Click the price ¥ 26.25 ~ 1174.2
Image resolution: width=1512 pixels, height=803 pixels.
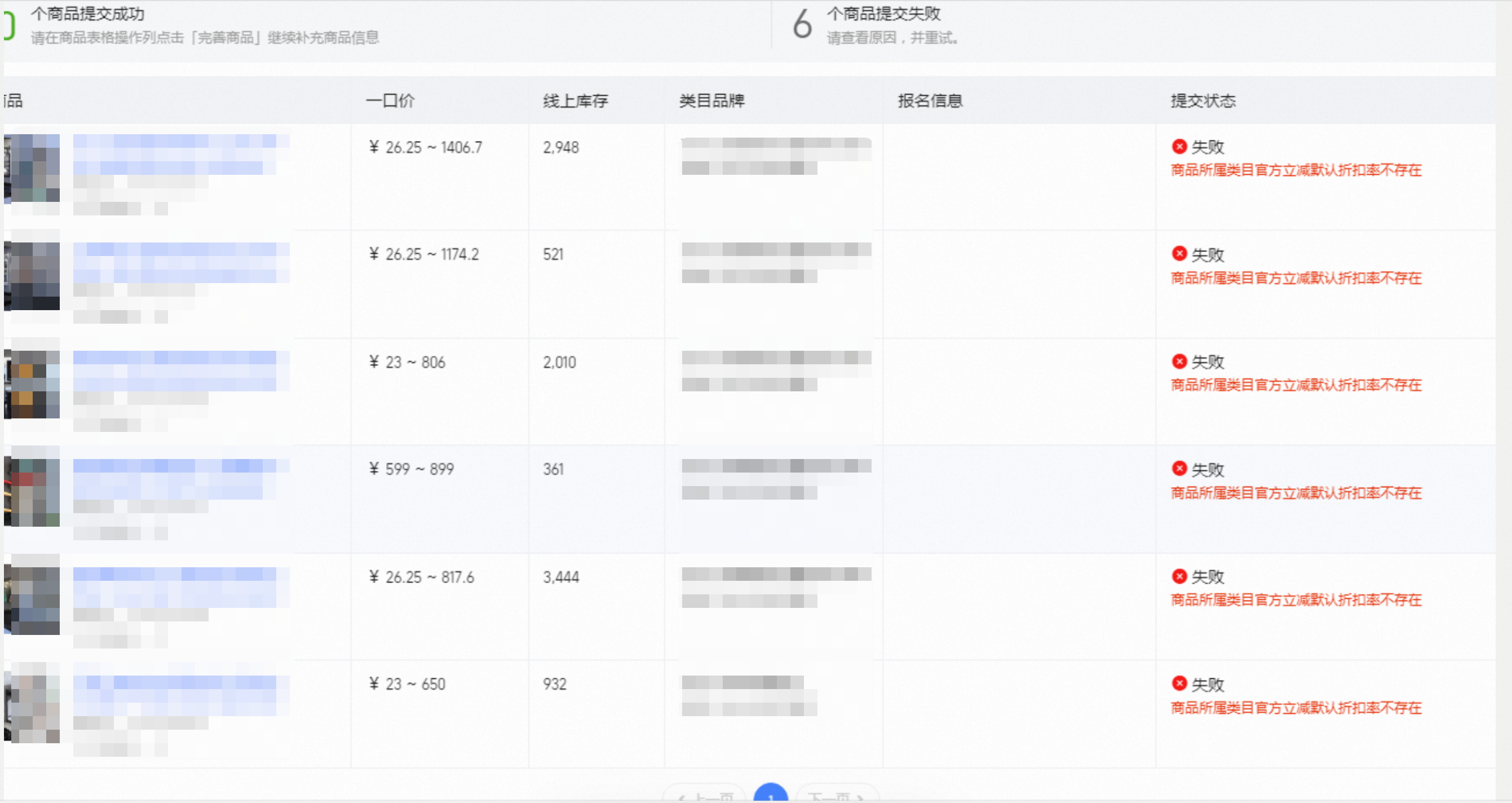click(424, 254)
